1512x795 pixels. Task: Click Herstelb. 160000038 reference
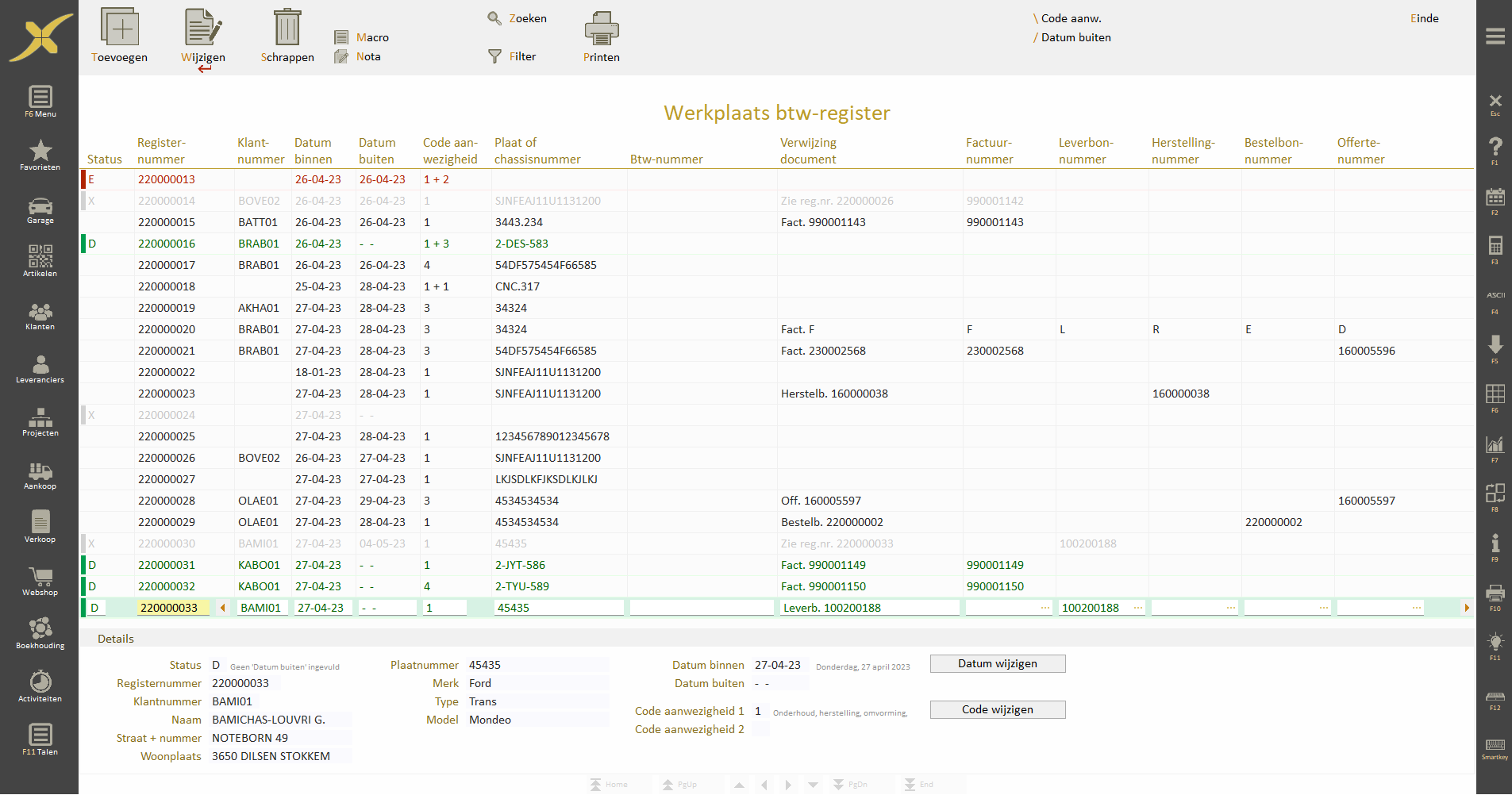click(834, 394)
